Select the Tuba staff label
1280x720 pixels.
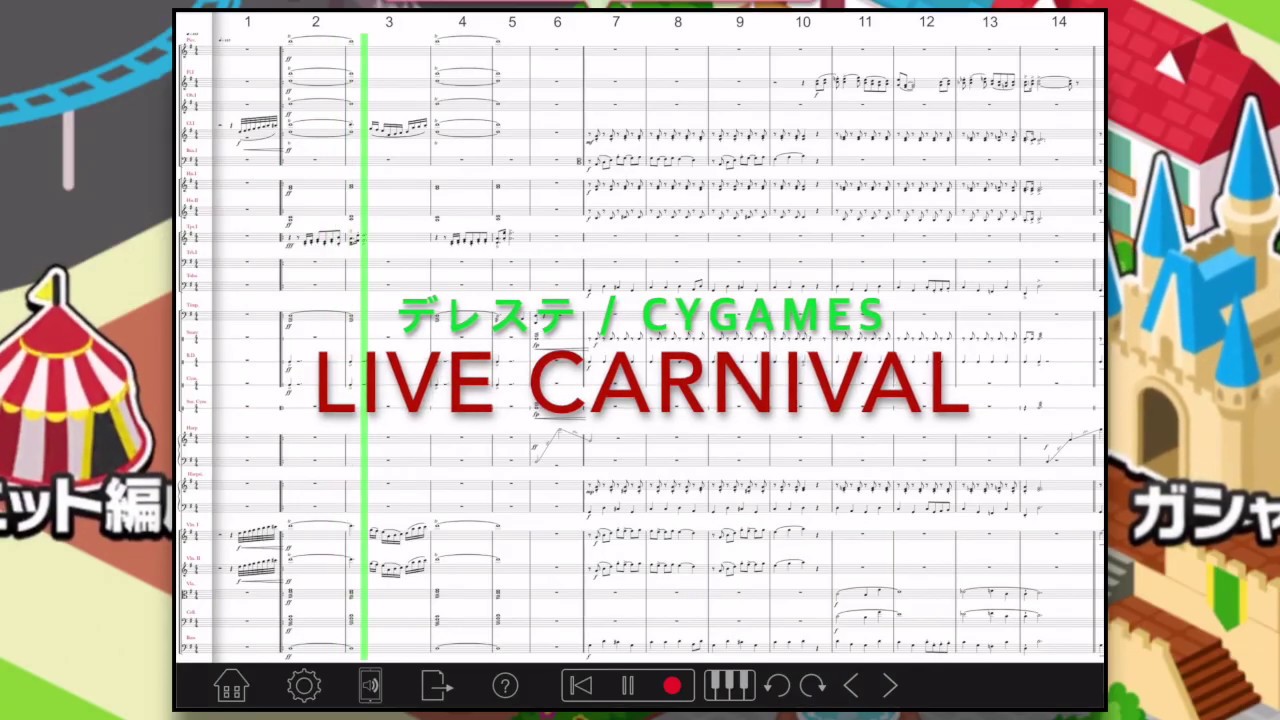(x=191, y=276)
